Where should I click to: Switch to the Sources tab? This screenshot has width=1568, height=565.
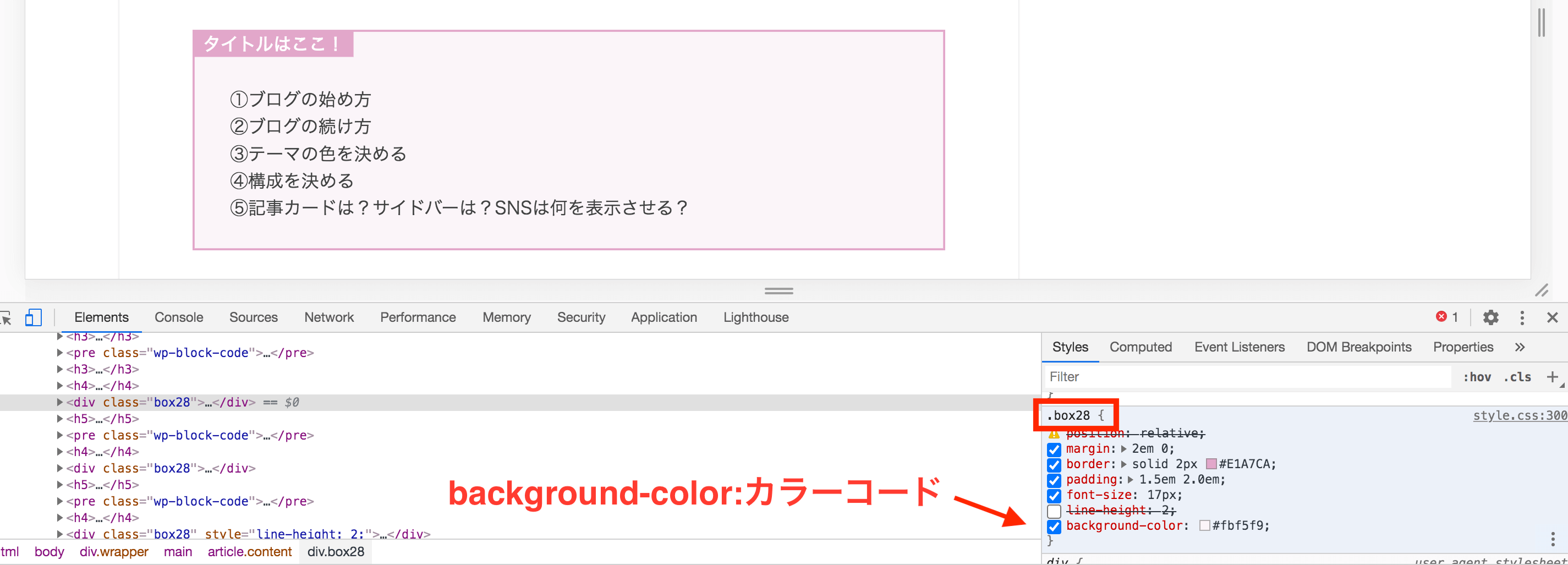[253, 317]
